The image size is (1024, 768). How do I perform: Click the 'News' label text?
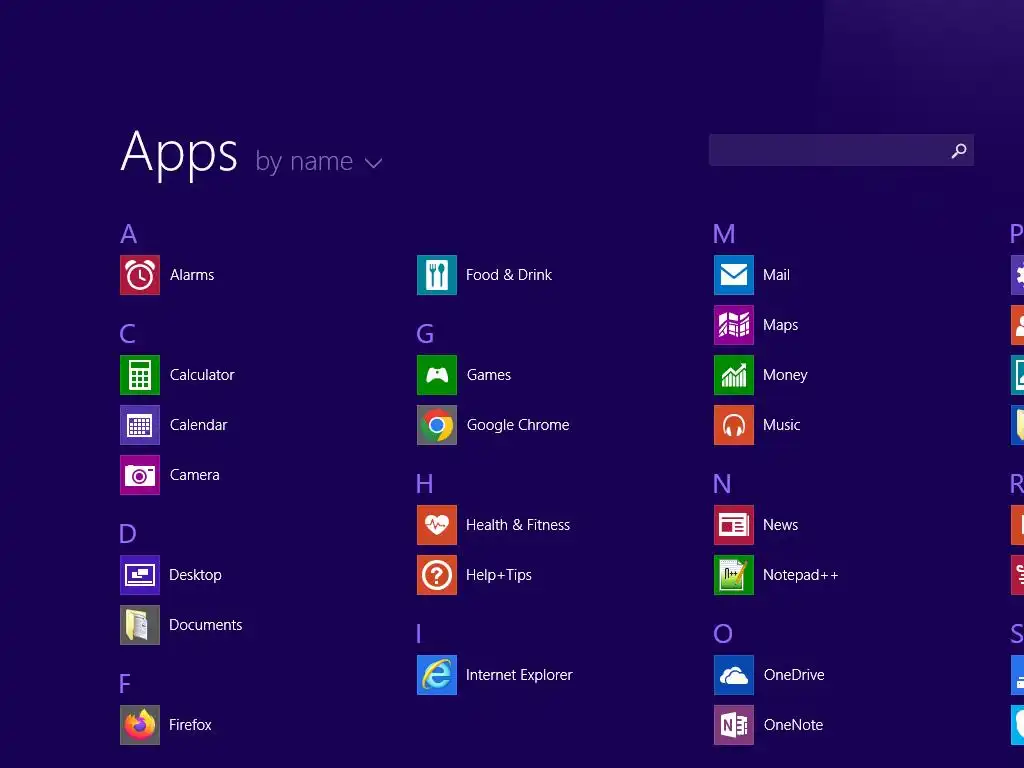[x=780, y=525]
